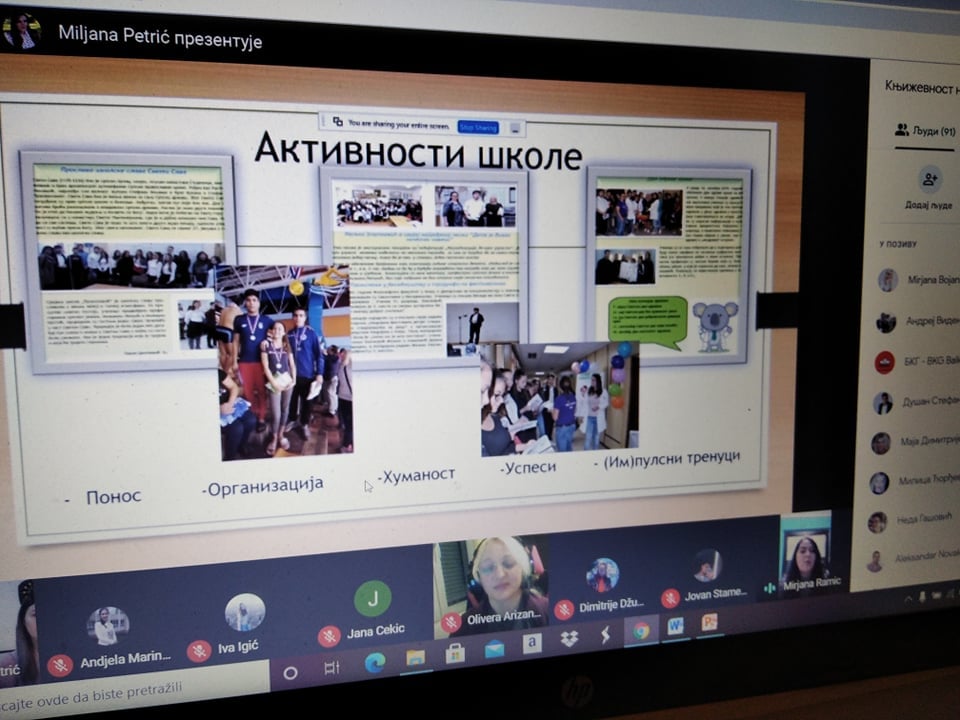Open Dropbox from the taskbar
The width and height of the screenshot is (960, 720).
(x=569, y=638)
